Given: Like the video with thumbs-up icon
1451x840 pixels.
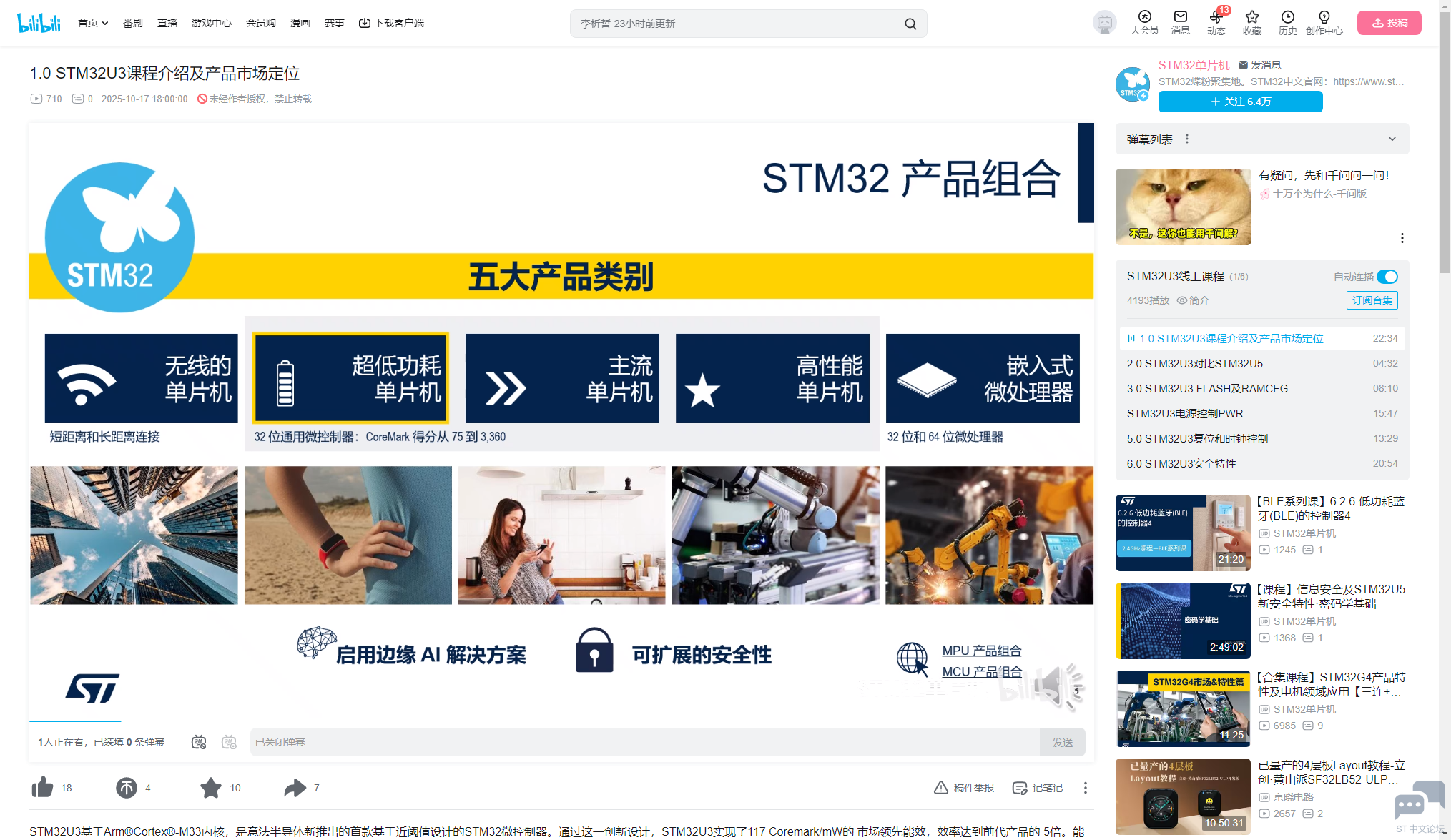Looking at the screenshot, I should coord(42,787).
